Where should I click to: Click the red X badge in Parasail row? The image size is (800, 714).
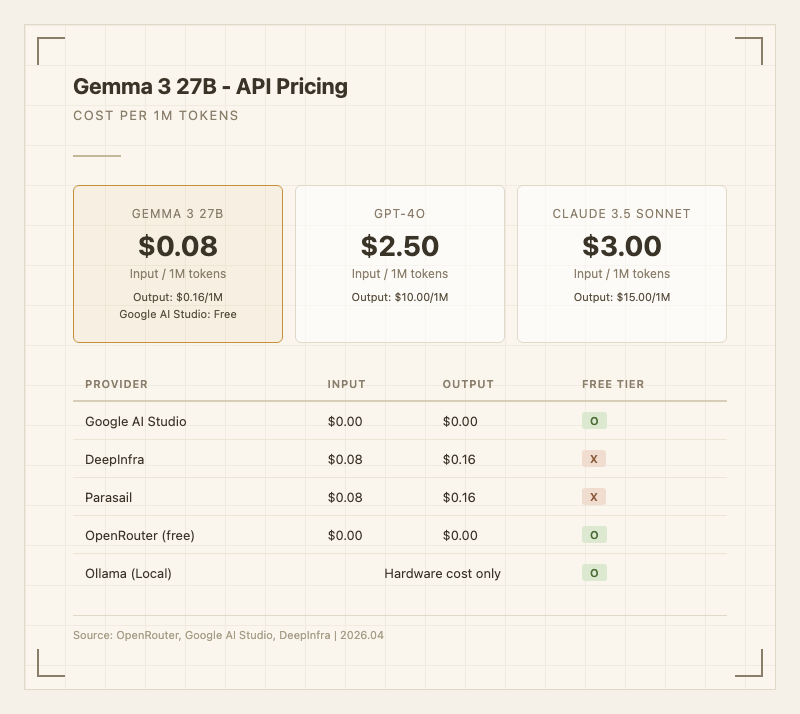tap(594, 497)
